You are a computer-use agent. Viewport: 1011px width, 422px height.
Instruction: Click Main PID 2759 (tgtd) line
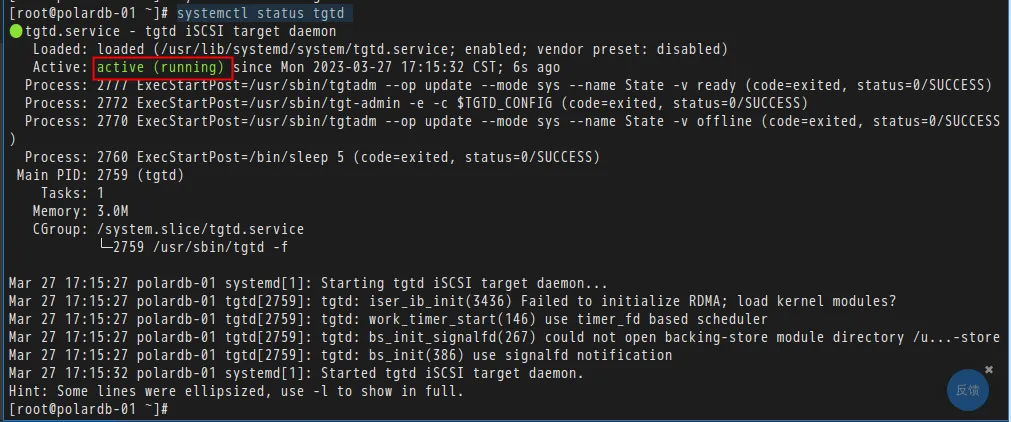(x=101, y=175)
